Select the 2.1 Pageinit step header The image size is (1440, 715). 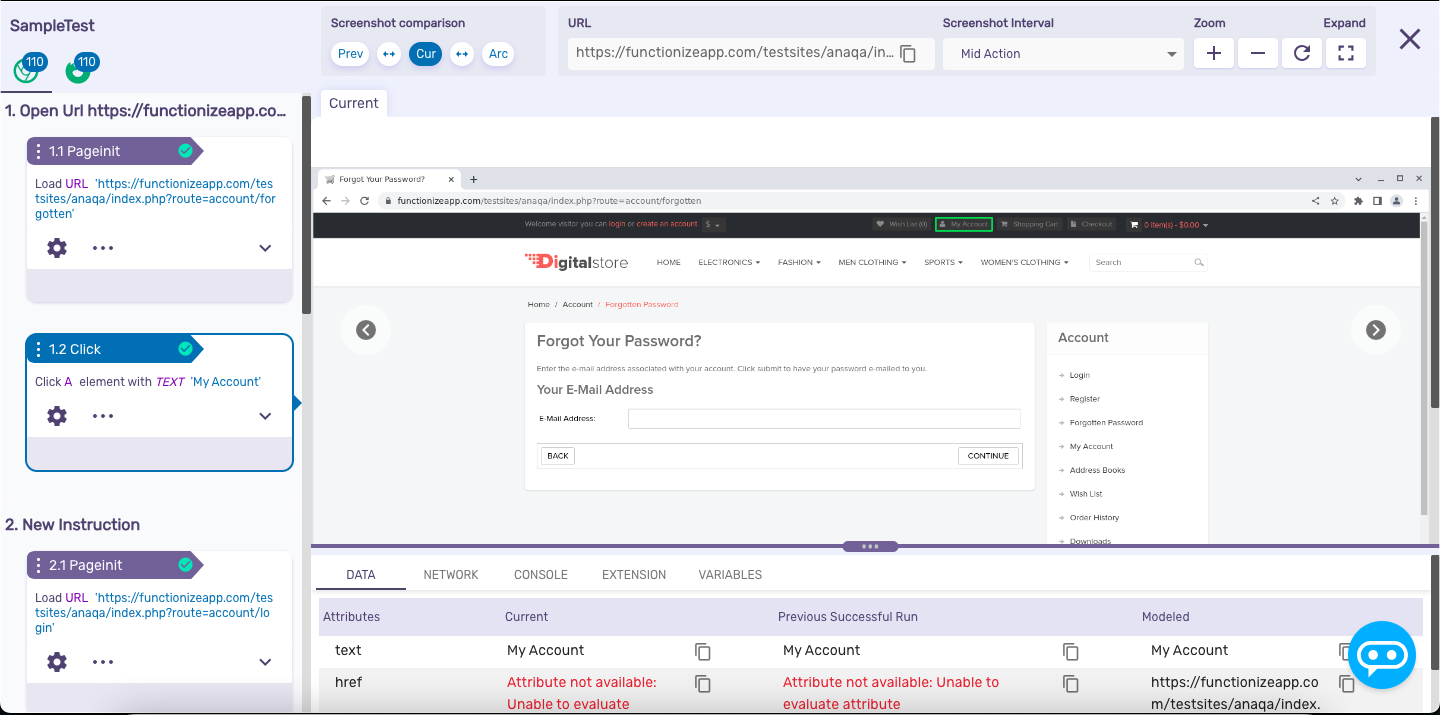[x=114, y=565]
